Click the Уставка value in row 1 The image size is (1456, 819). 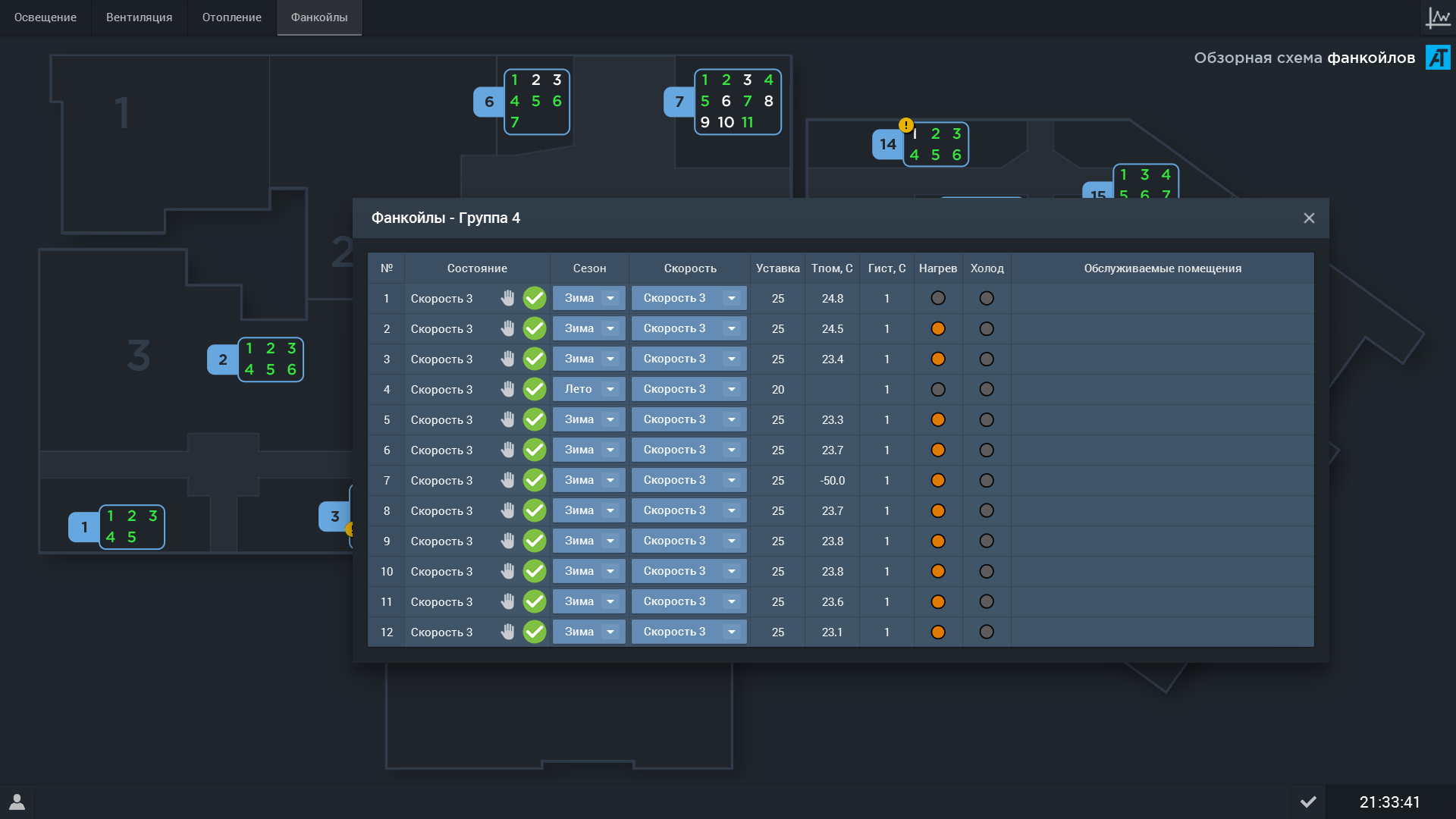click(778, 299)
